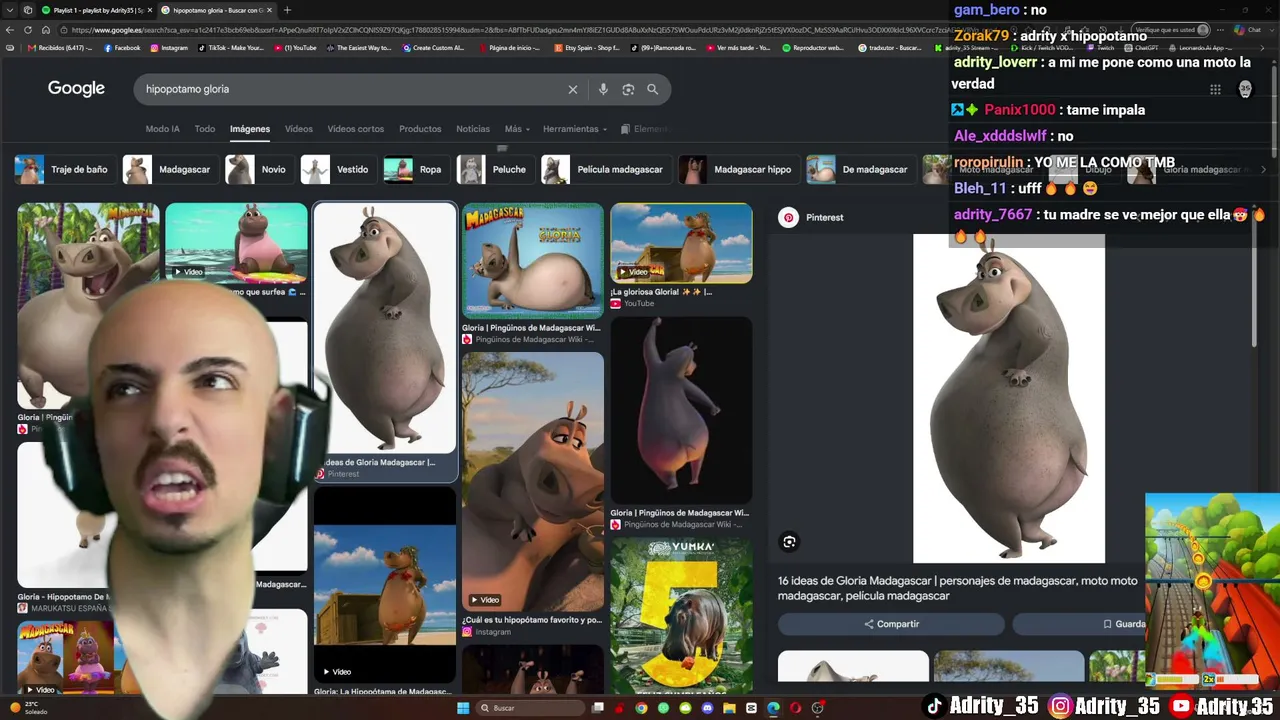Open the Google apps grid
Image resolution: width=1280 pixels, height=720 pixels.
pyautogui.click(x=1215, y=90)
